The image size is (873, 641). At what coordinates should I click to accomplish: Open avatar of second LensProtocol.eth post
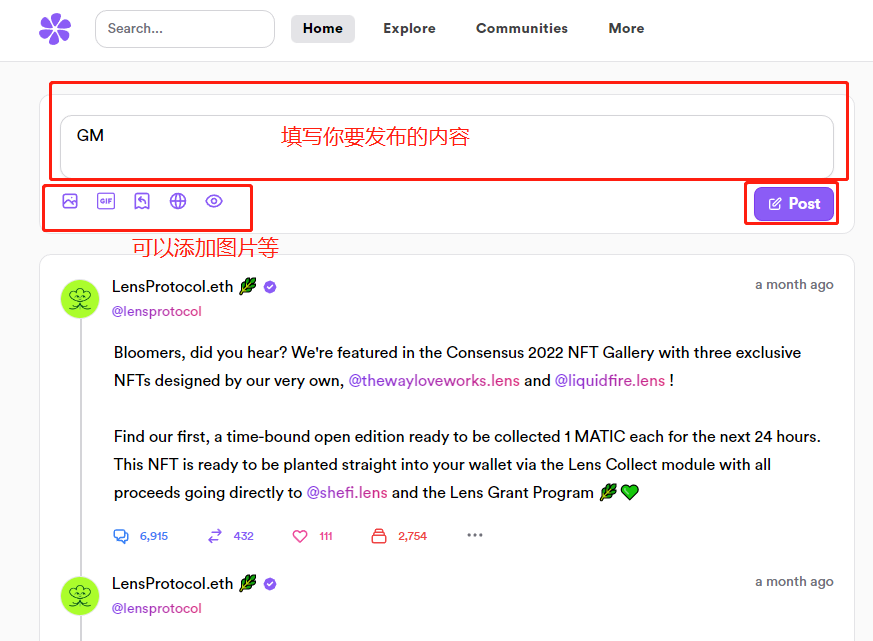[80, 596]
